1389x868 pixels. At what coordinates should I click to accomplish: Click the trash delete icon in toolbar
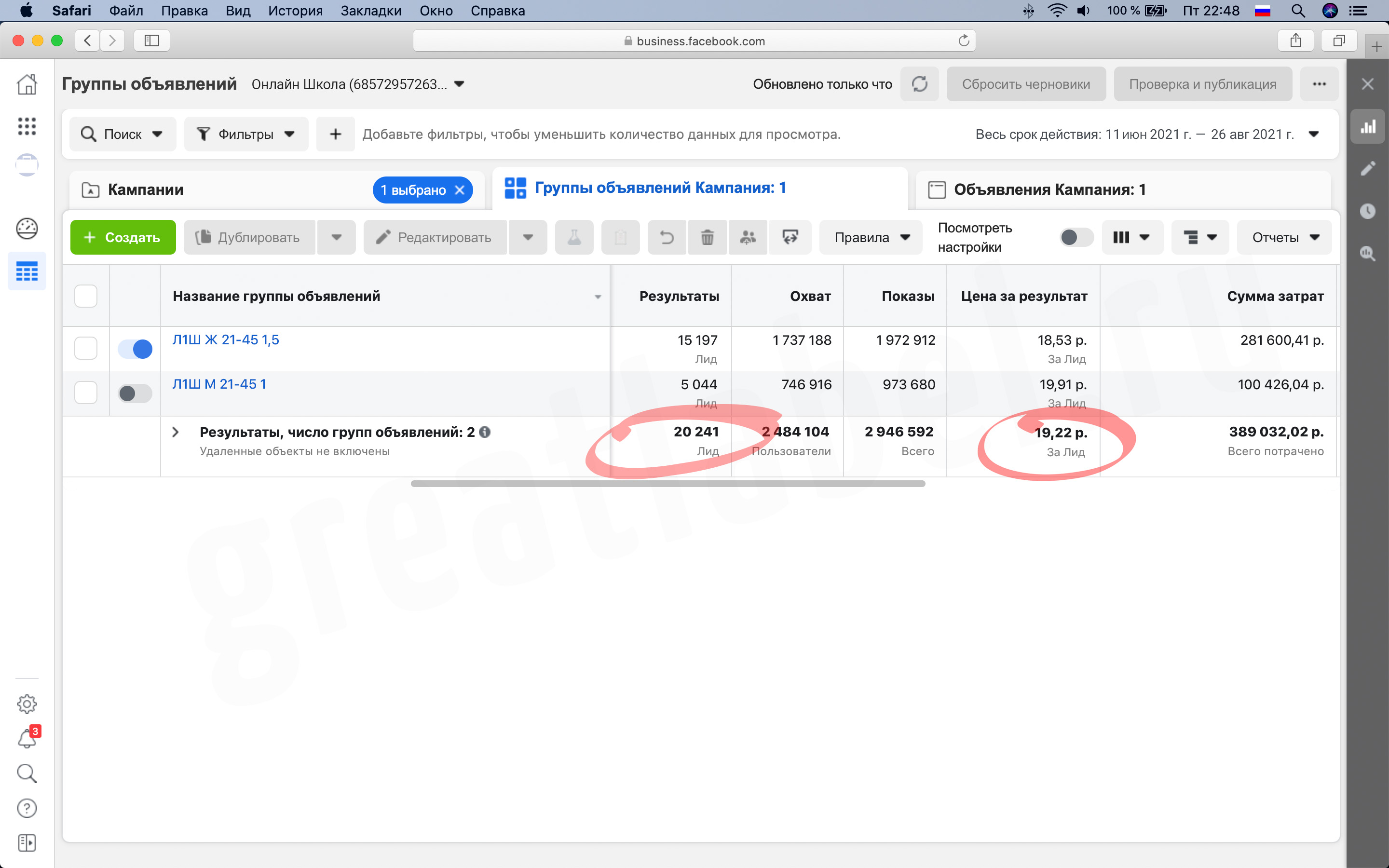coord(707,237)
